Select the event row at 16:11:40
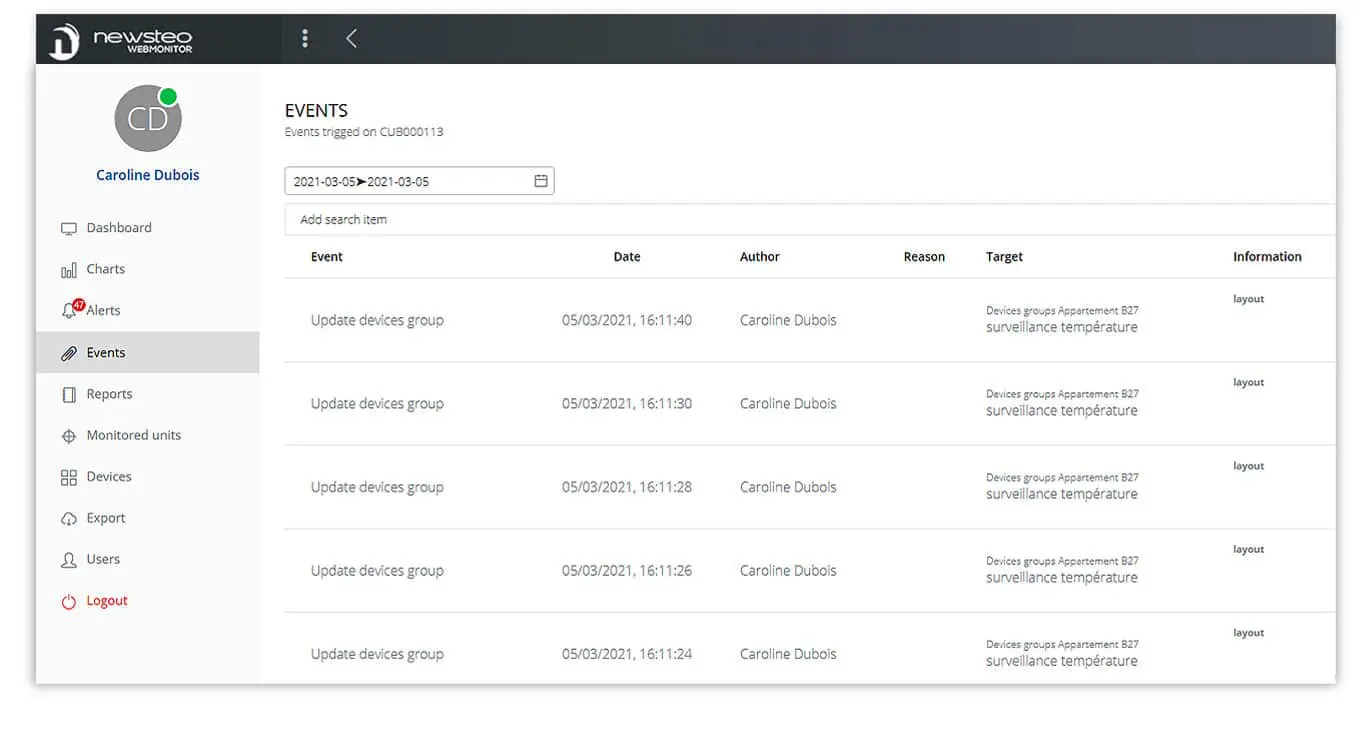The image size is (1368, 729). [x=810, y=320]
